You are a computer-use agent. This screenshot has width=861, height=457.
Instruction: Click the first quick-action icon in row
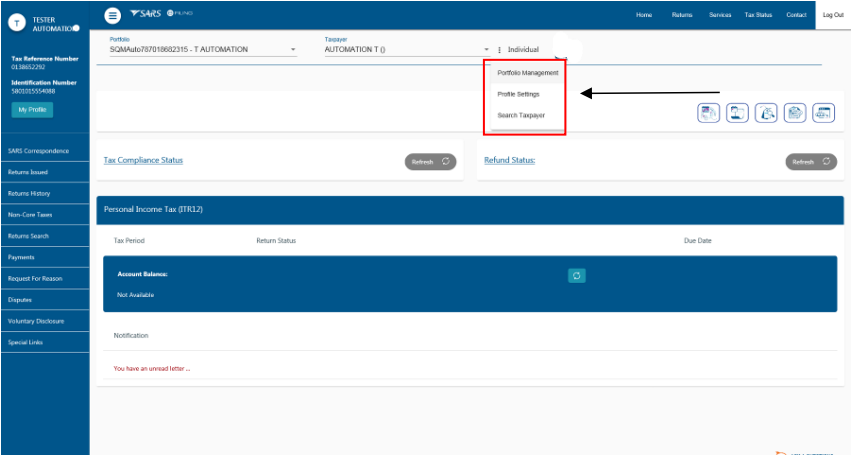[x=709, y=113]
